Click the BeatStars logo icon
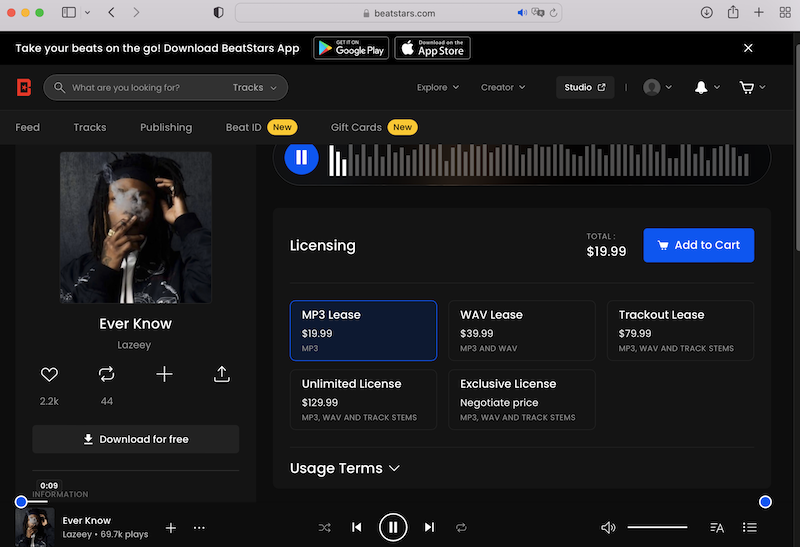This screenshot has height=547, width=800. [x=24, y=87]
